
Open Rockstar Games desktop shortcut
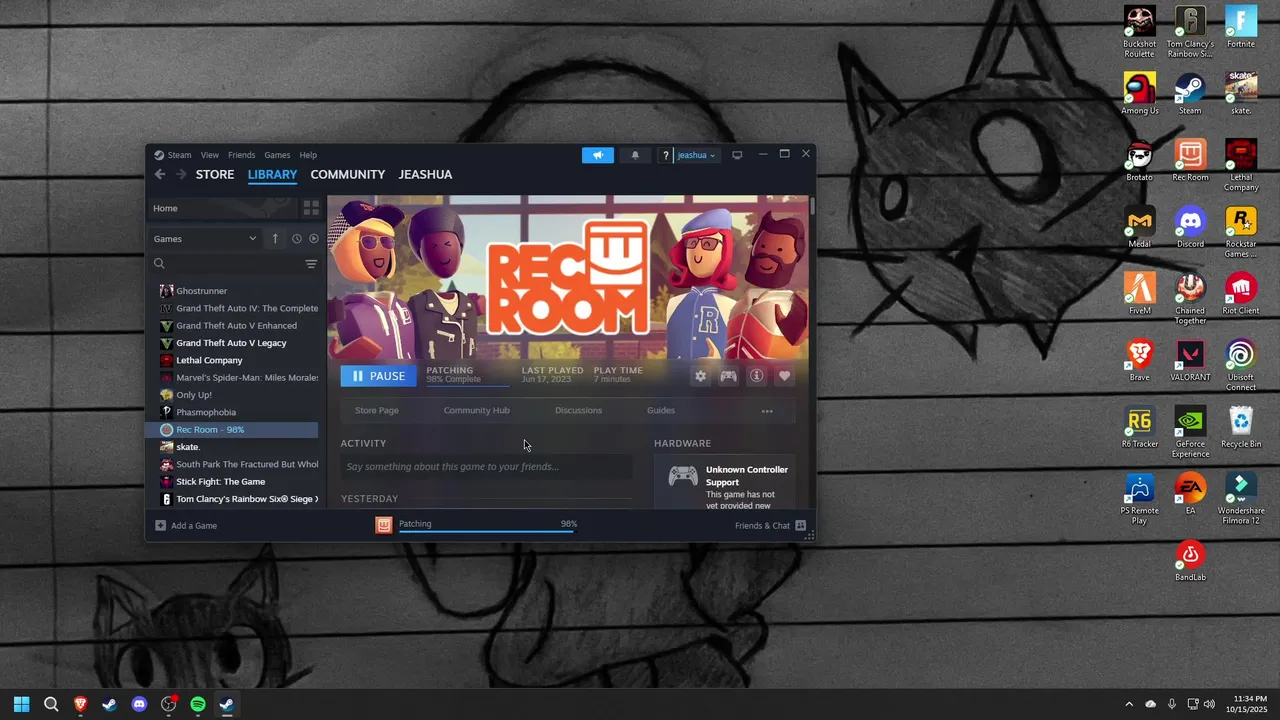[1241, 233]
